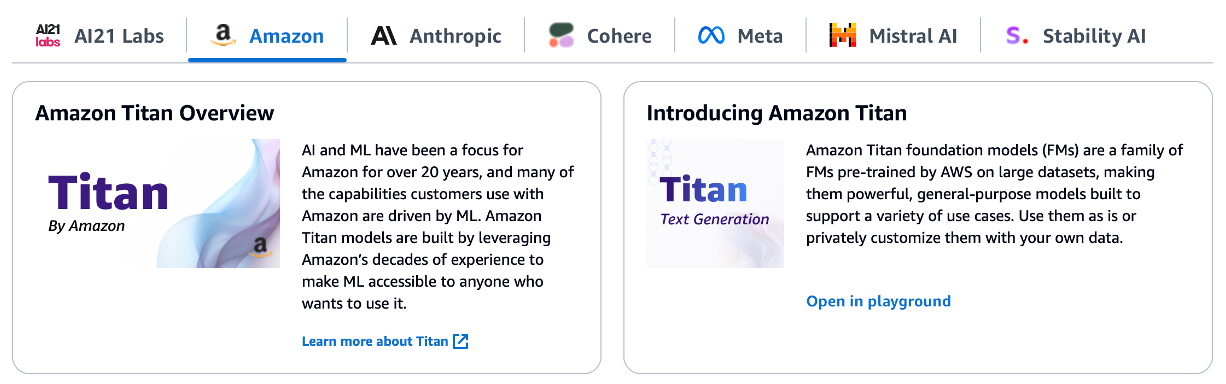The image size is (1226, 384).
Task: Open the Cohere tab
Action: (x=600, y=36)
